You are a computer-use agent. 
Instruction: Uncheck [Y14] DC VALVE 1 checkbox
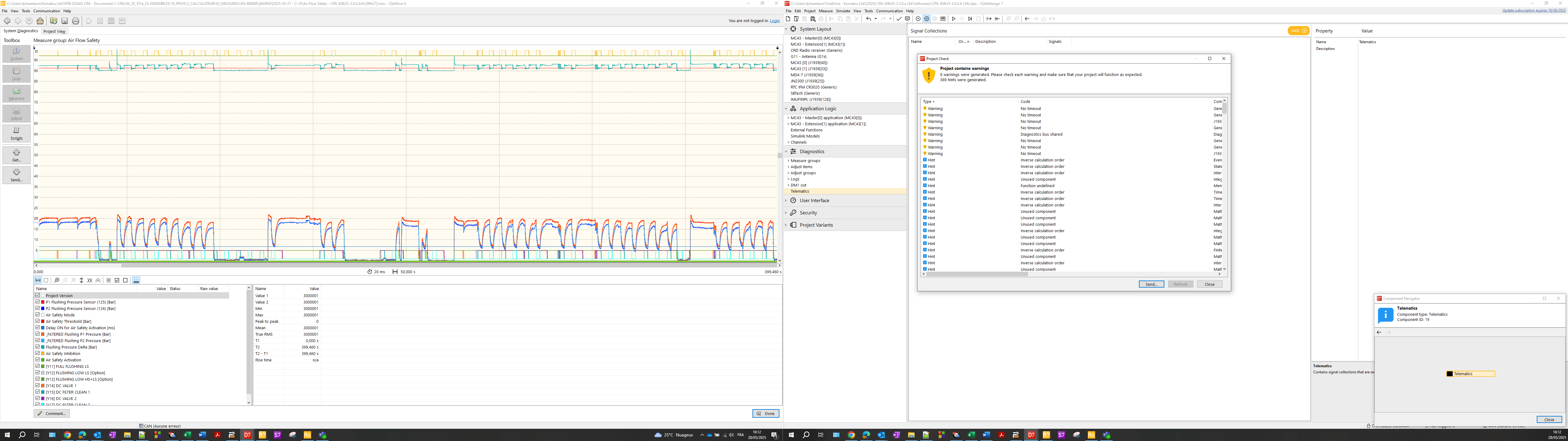coord(37,386)
